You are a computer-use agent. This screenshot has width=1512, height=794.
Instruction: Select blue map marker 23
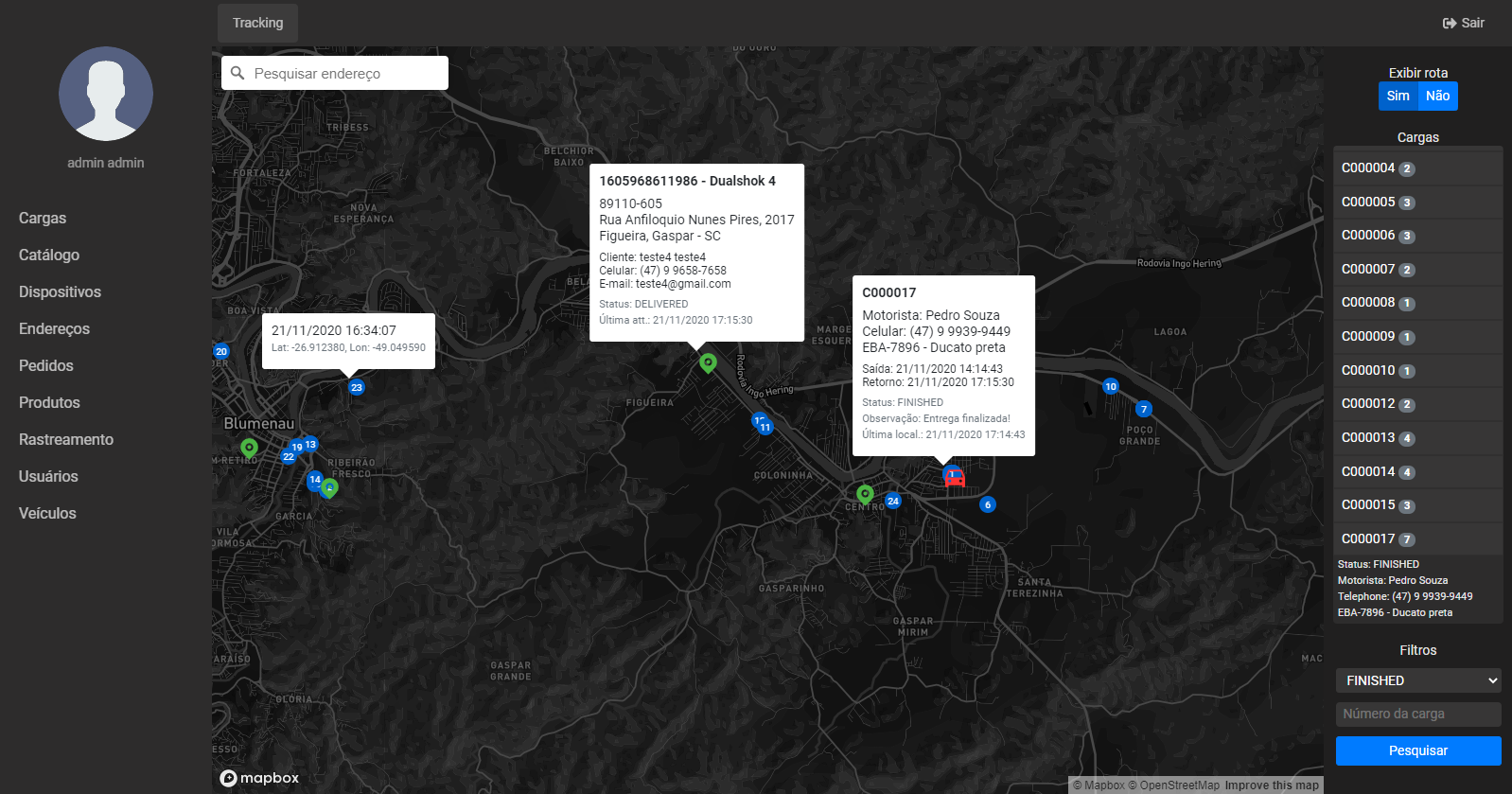[357, 387]
